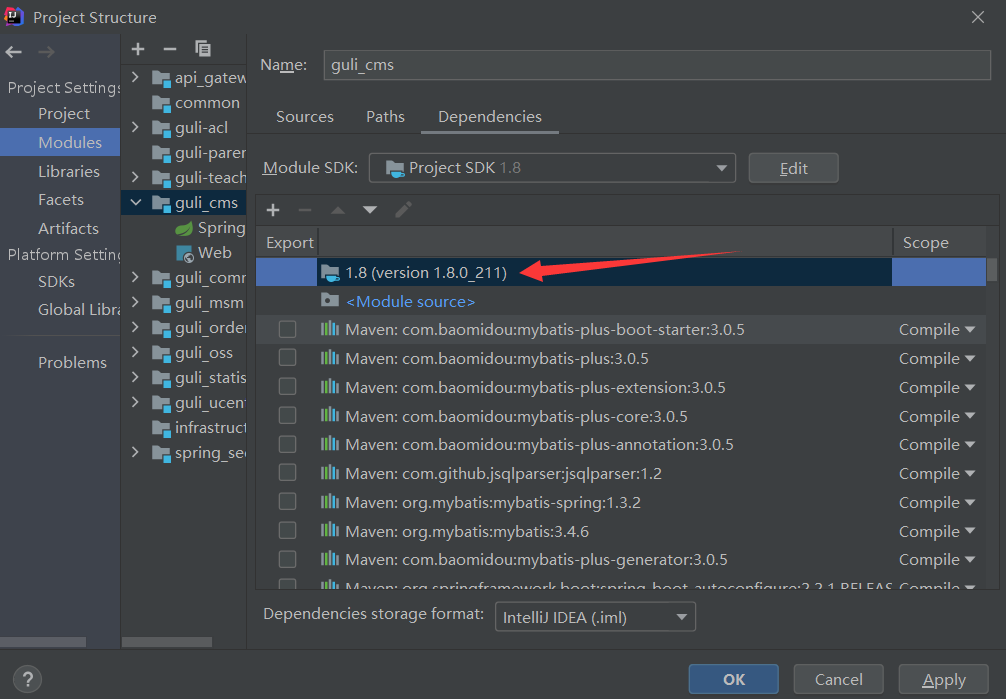Image resolution: width=1006 pixels, height=699 pixels.
Task: Add a new dependency using the plus icon
Action: [x=273, y=210]
